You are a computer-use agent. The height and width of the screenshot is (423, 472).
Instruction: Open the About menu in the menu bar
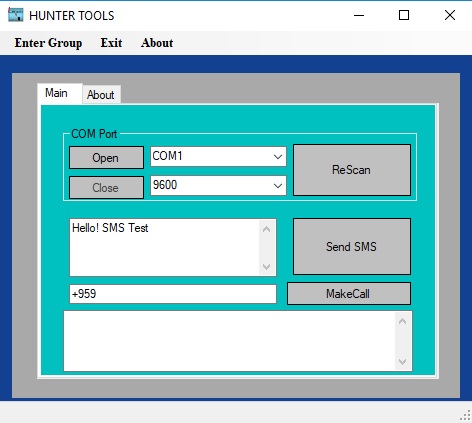(x=157, y=43)
